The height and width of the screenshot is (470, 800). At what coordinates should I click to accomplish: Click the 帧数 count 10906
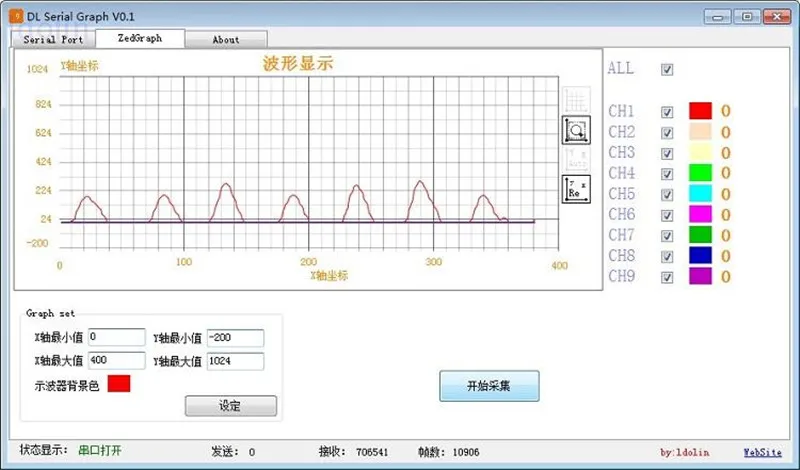[x=466, y=452]
